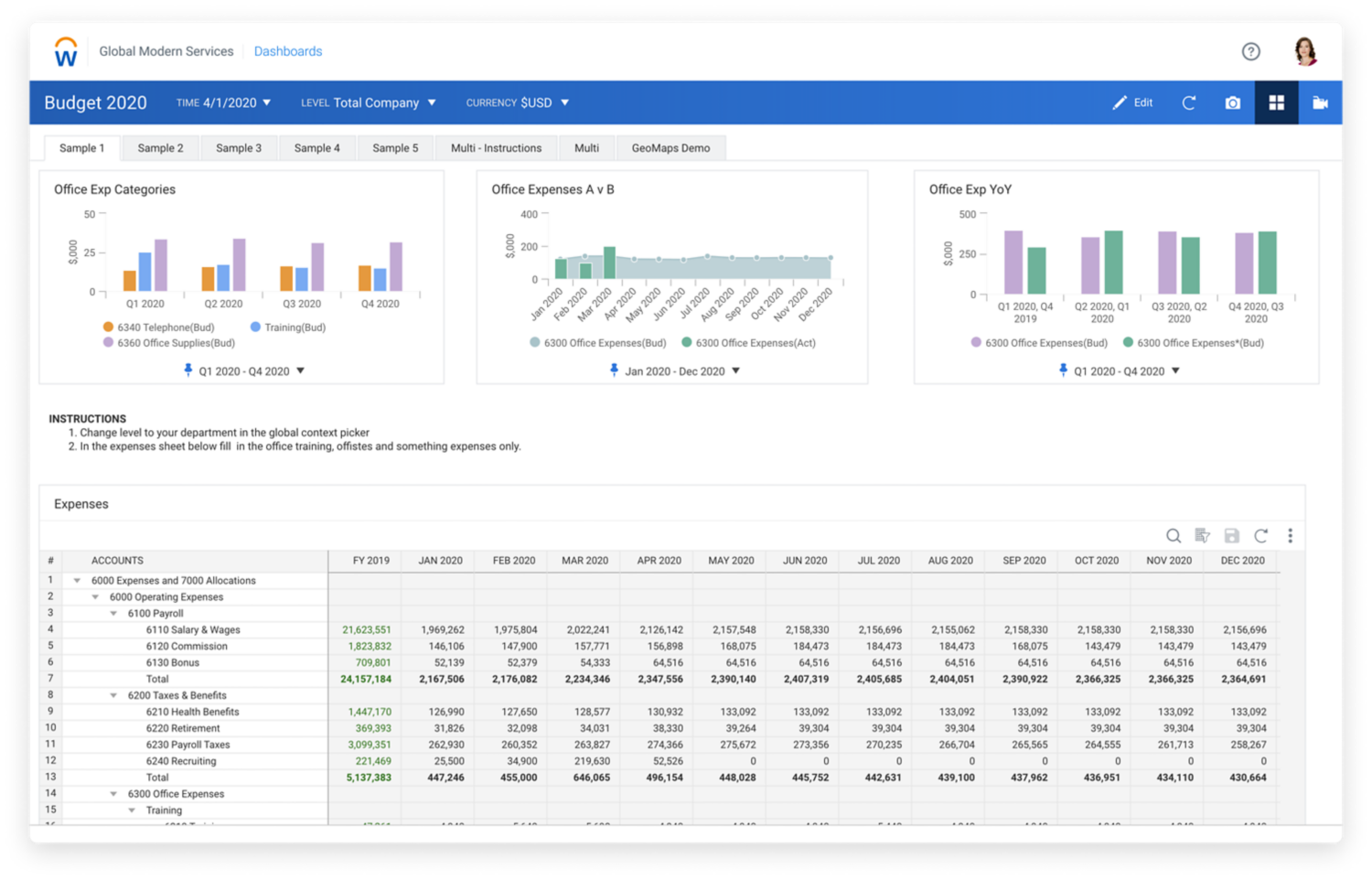The image size is (1372, 880).
Task: Open the GeoMaps Demo tab
Action: 671,147
